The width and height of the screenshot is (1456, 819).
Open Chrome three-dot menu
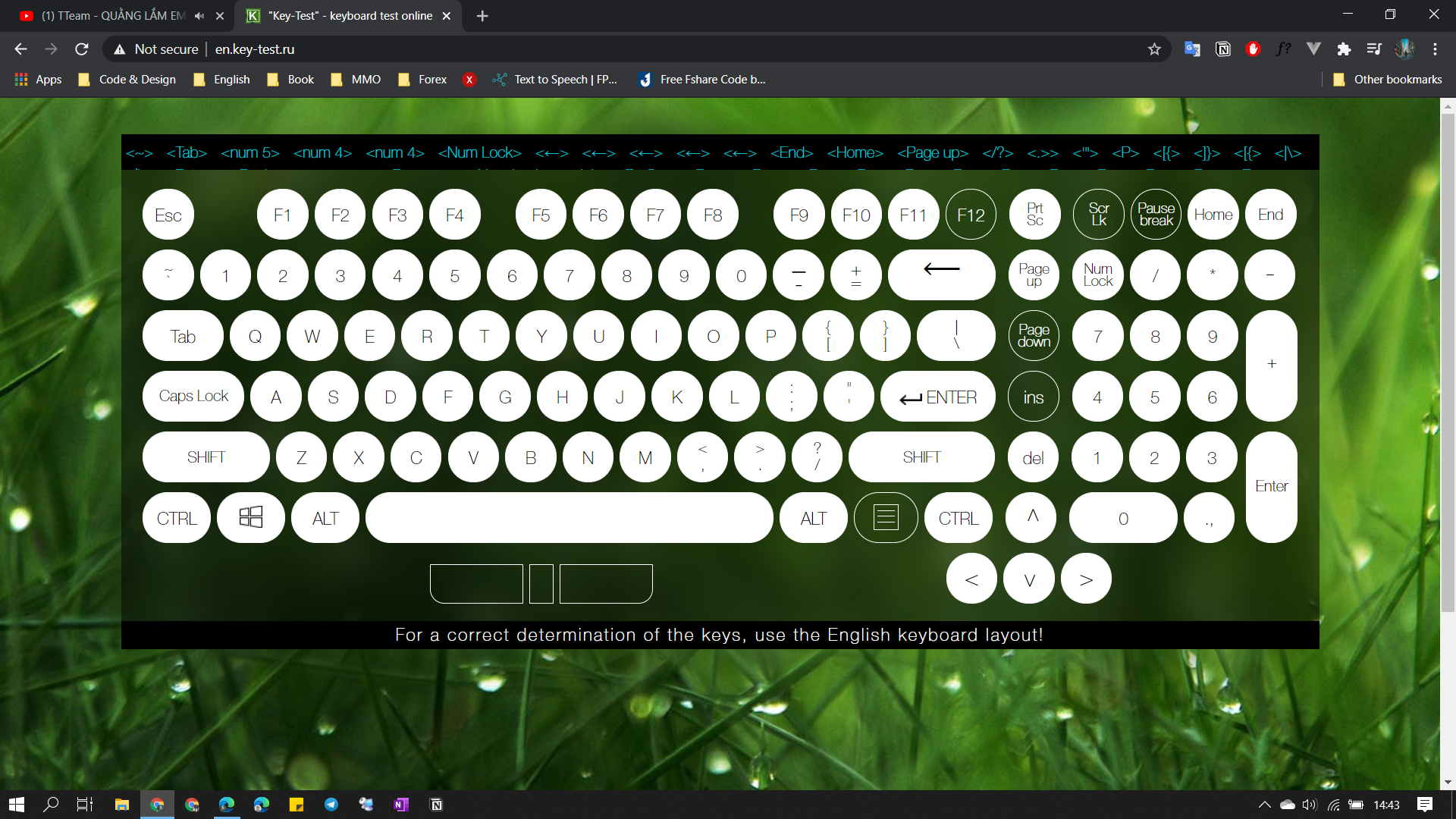pyautogui.click(x=1435, y=49)
